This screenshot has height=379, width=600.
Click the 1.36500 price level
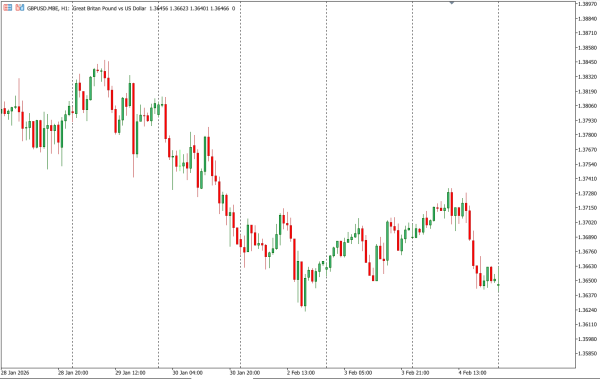pyautogui.click(x=588, y=281)
